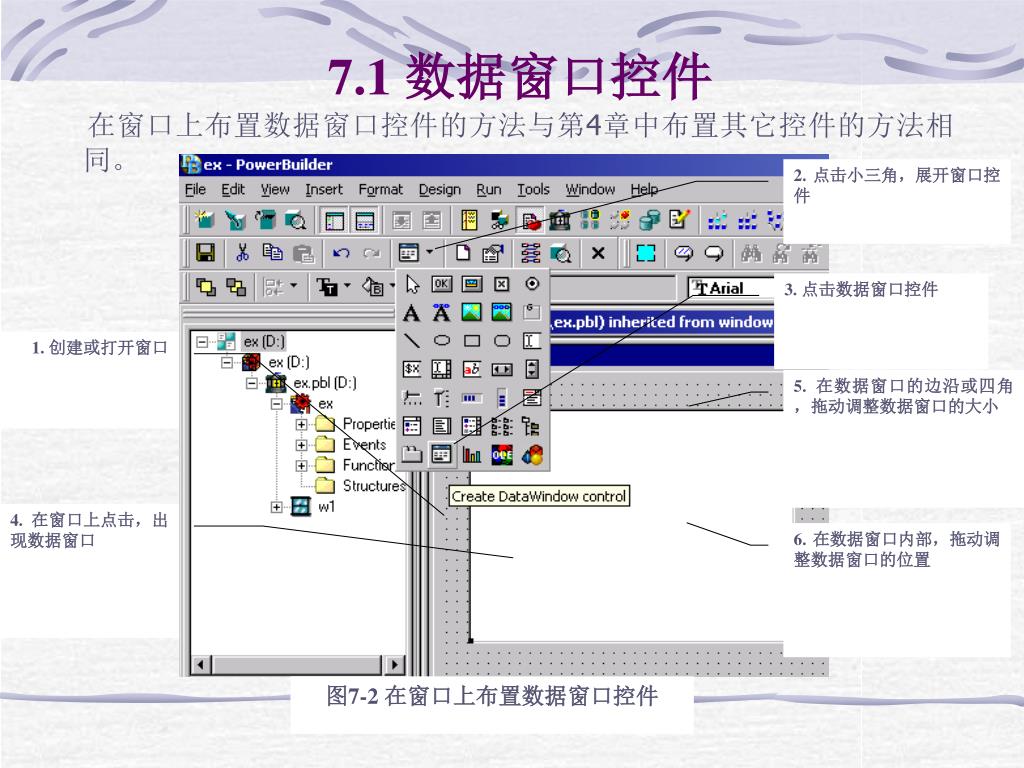The height and width of the screenshot is (768, 1024).
Task: Expand the Properties folder
Action: point(301,424)
